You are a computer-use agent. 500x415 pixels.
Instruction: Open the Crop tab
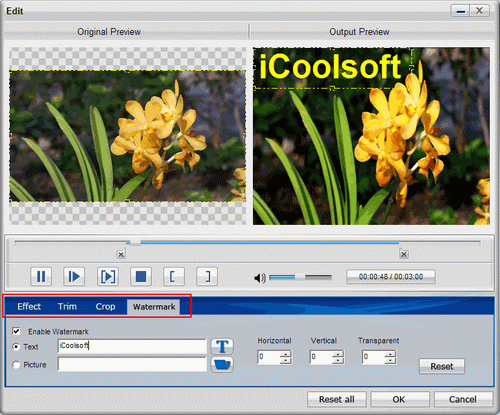pyautogui.click(x=105, y=306)
